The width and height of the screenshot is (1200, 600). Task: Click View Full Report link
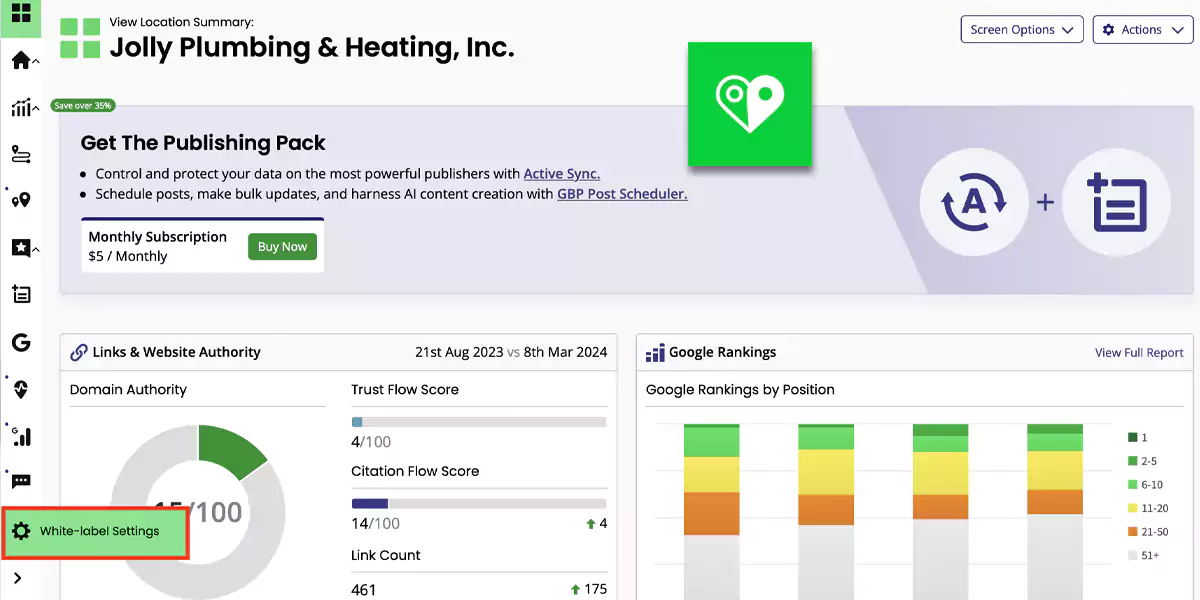click(1138, 353)
